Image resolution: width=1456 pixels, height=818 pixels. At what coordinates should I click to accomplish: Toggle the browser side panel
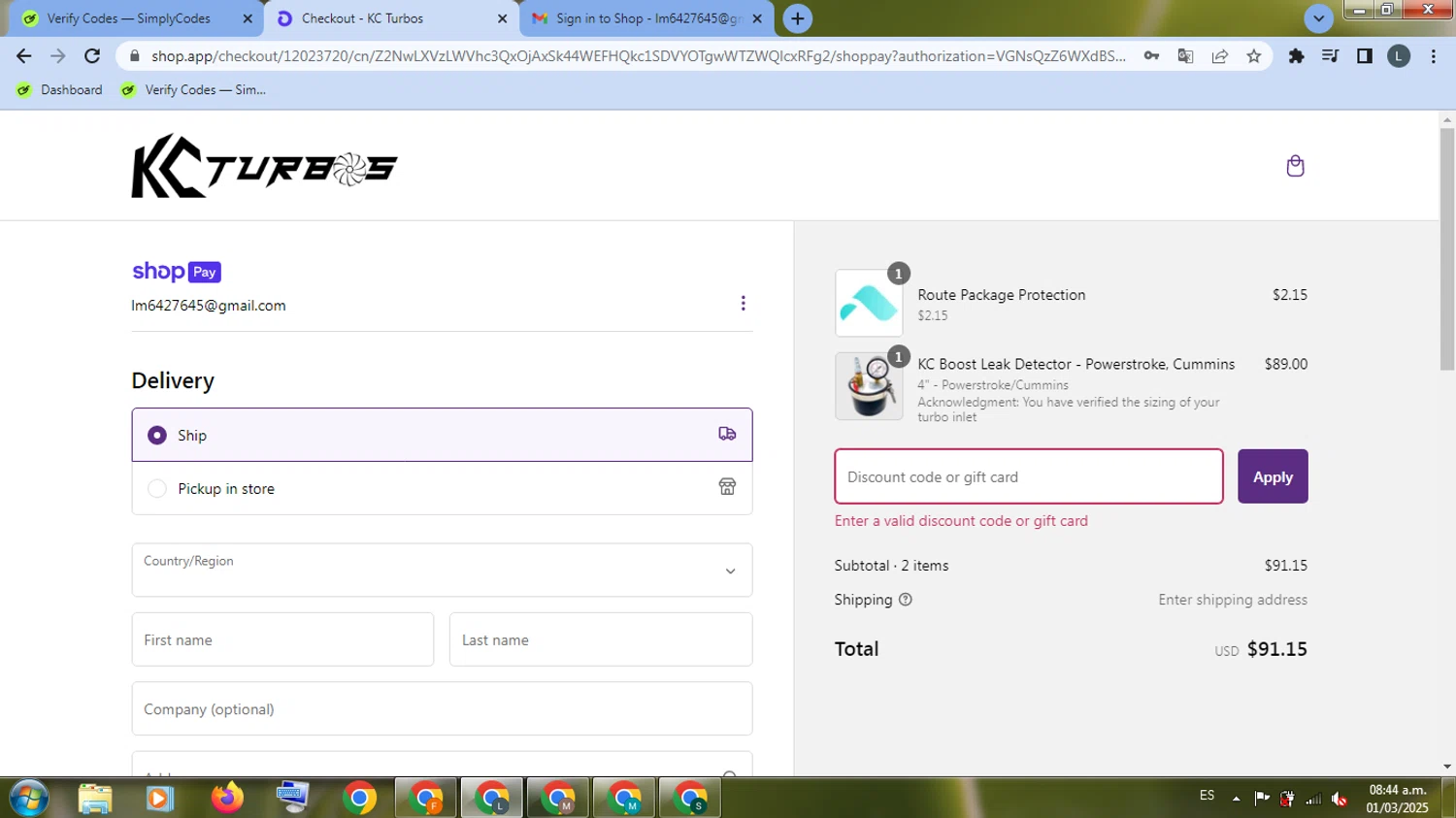tap(1365, 56)
